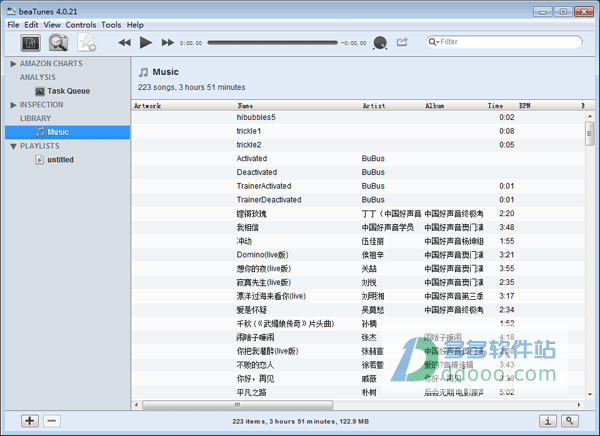600x436 pixels.
Task: Click the playback position slider
Action: tap(272, 42)
